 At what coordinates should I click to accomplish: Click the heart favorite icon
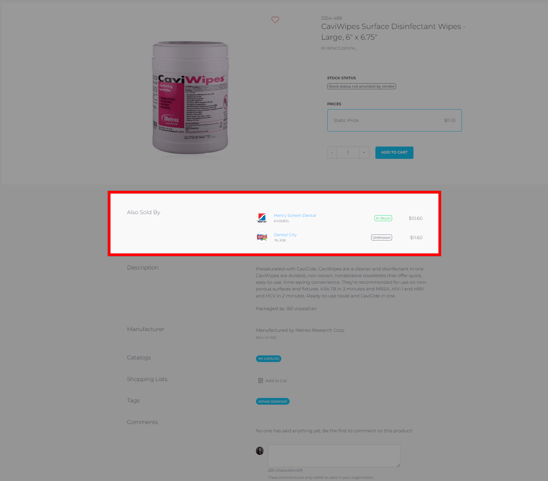[x=275, y=20]
